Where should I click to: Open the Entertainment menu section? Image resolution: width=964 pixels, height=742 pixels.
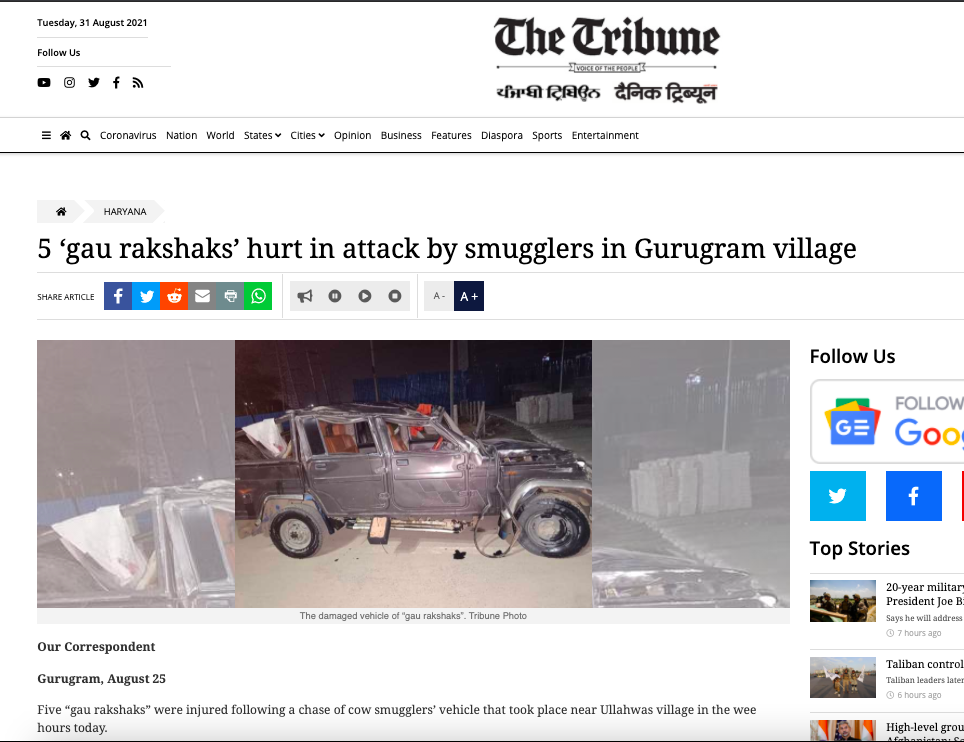click(x=605, y=135)
